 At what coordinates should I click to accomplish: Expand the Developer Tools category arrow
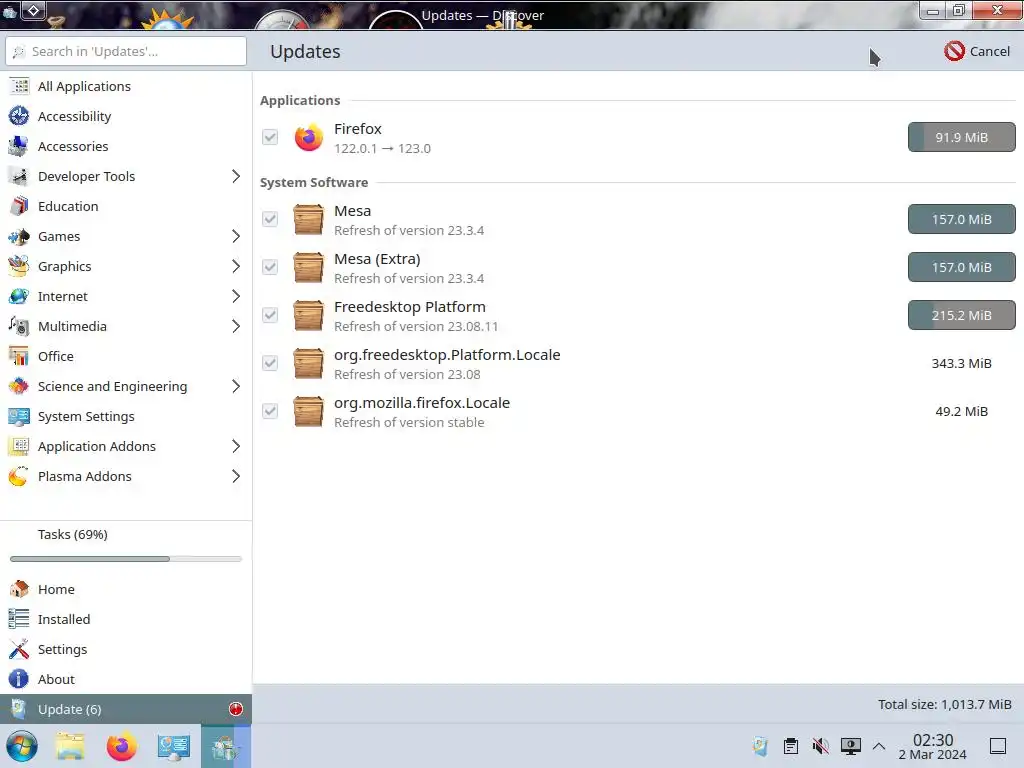[236, 176]
